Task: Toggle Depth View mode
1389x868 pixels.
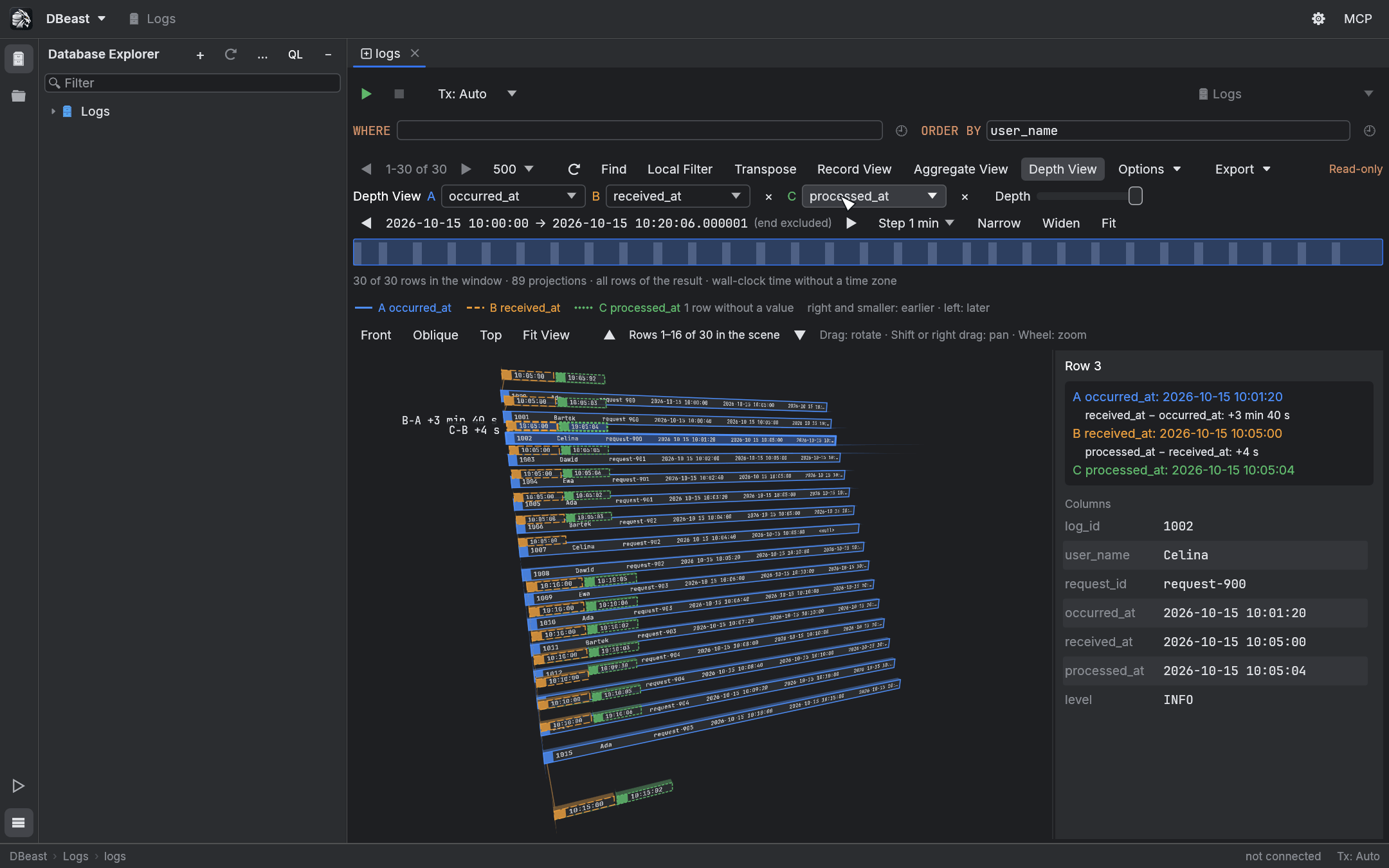Action: (x=1062, y=169)
